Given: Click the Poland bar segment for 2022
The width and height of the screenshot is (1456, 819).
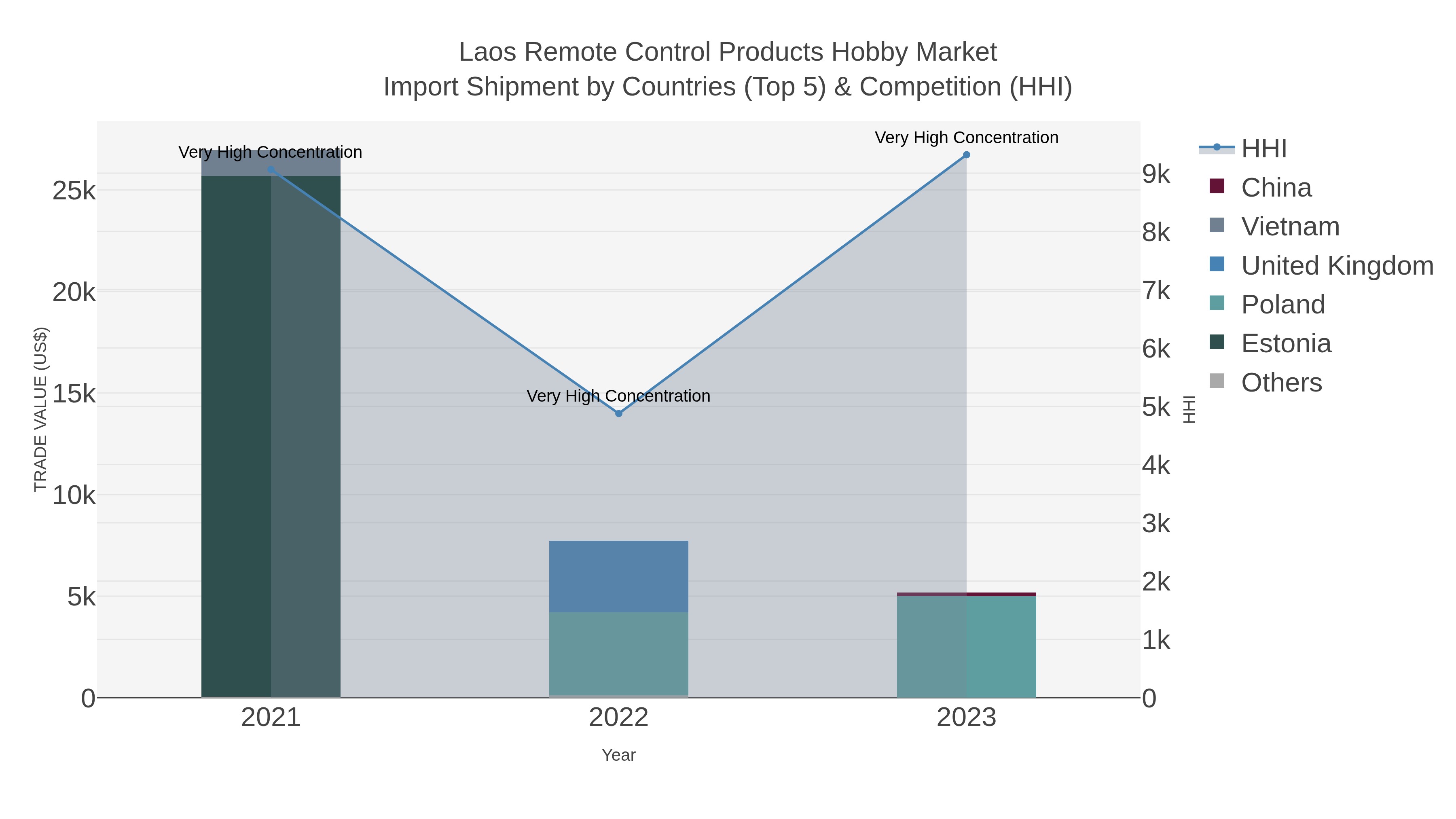Looking at the screenshot, I should pos(618,654).
